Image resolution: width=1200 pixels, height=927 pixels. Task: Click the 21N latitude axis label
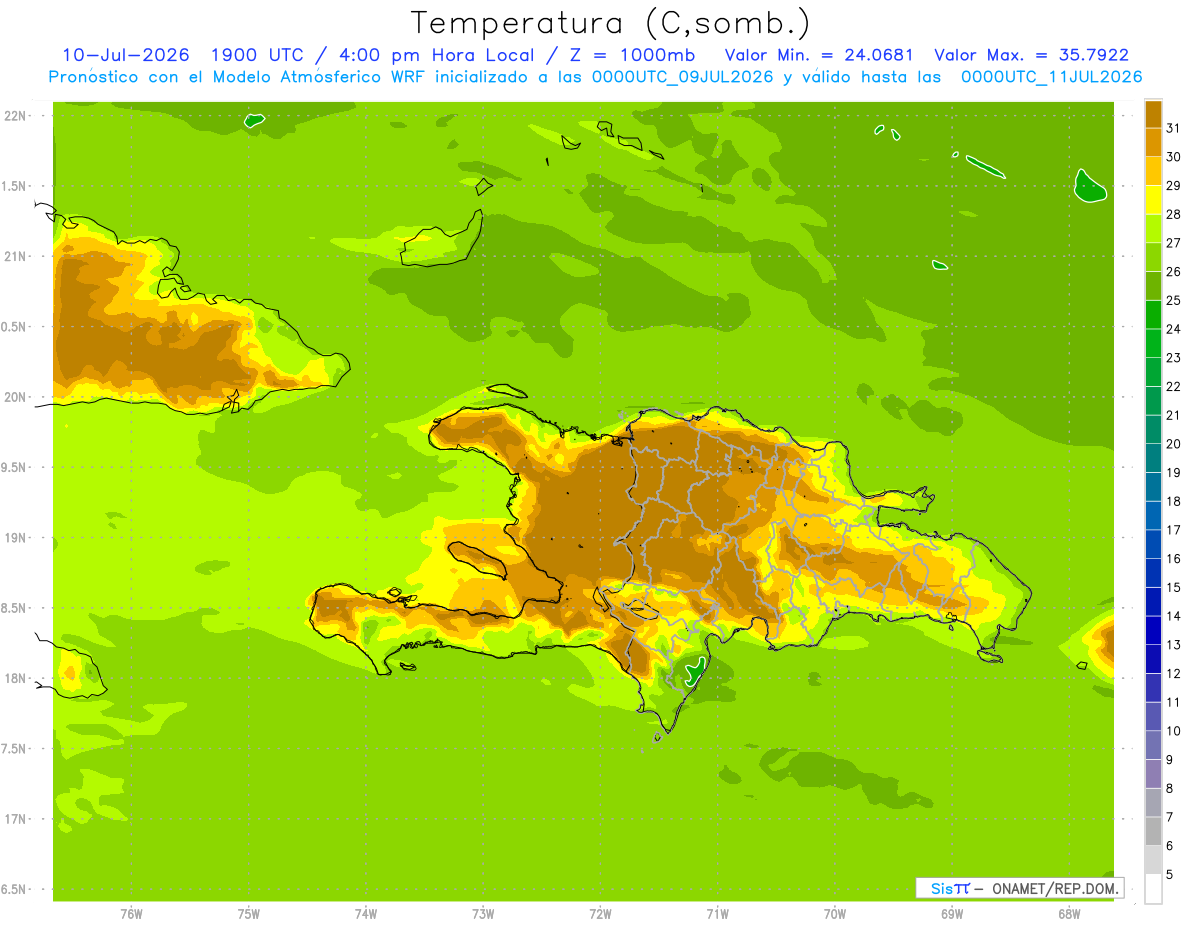coord(17,257)
